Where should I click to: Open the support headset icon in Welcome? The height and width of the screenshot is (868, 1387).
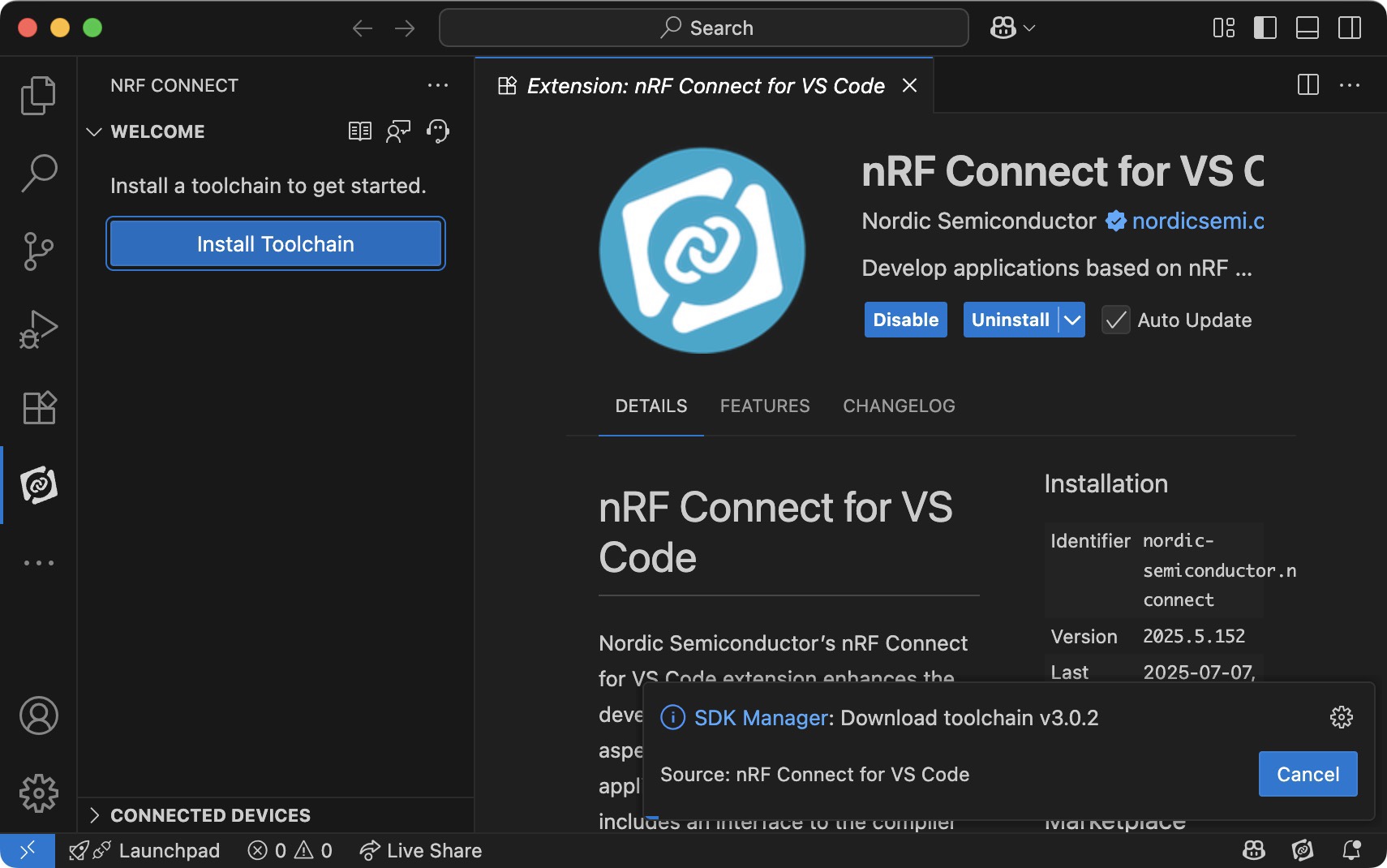pyautogui.click(x=438, y=131)
